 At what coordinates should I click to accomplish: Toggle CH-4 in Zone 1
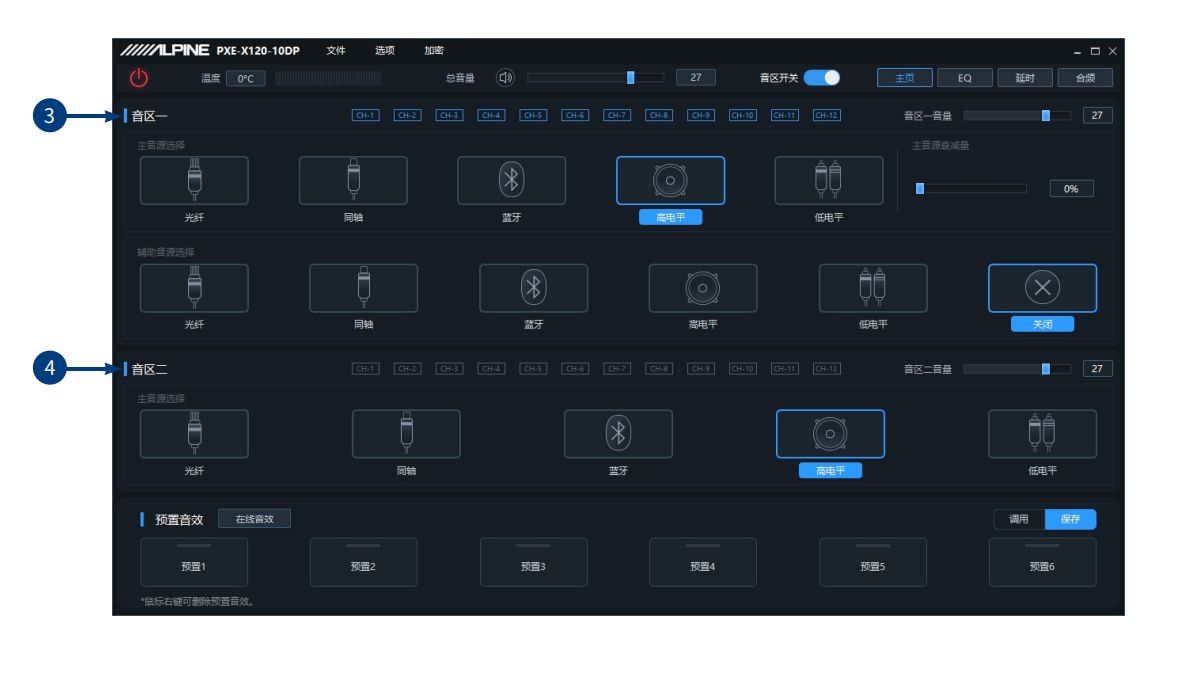click(492, 115)
